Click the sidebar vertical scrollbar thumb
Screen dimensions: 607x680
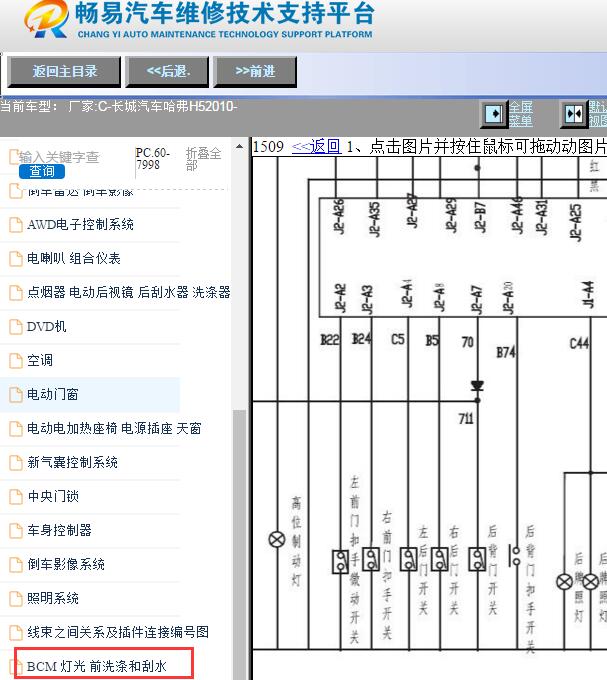click(x=239, y=544)
